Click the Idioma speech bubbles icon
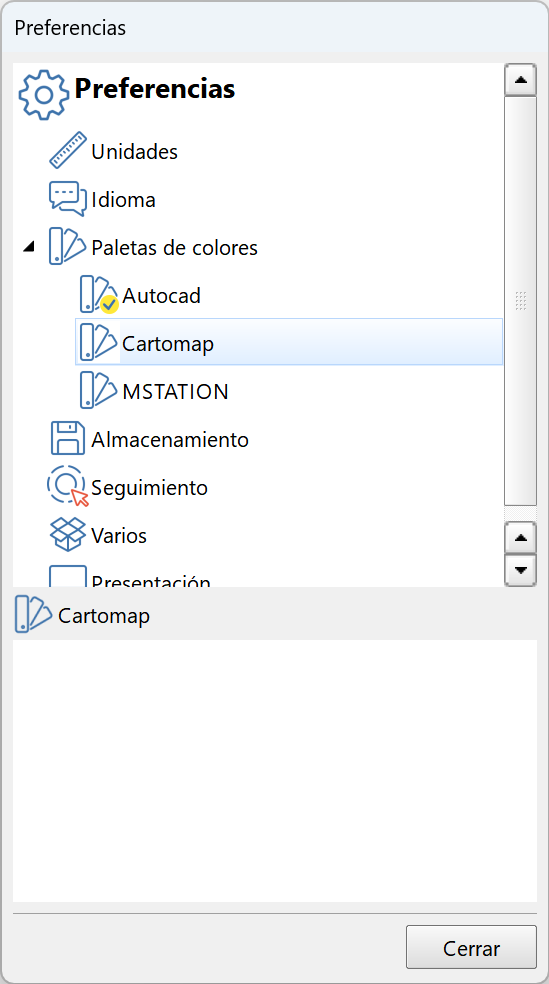Screen dimensions: 549x984 (x=68, y=199)
